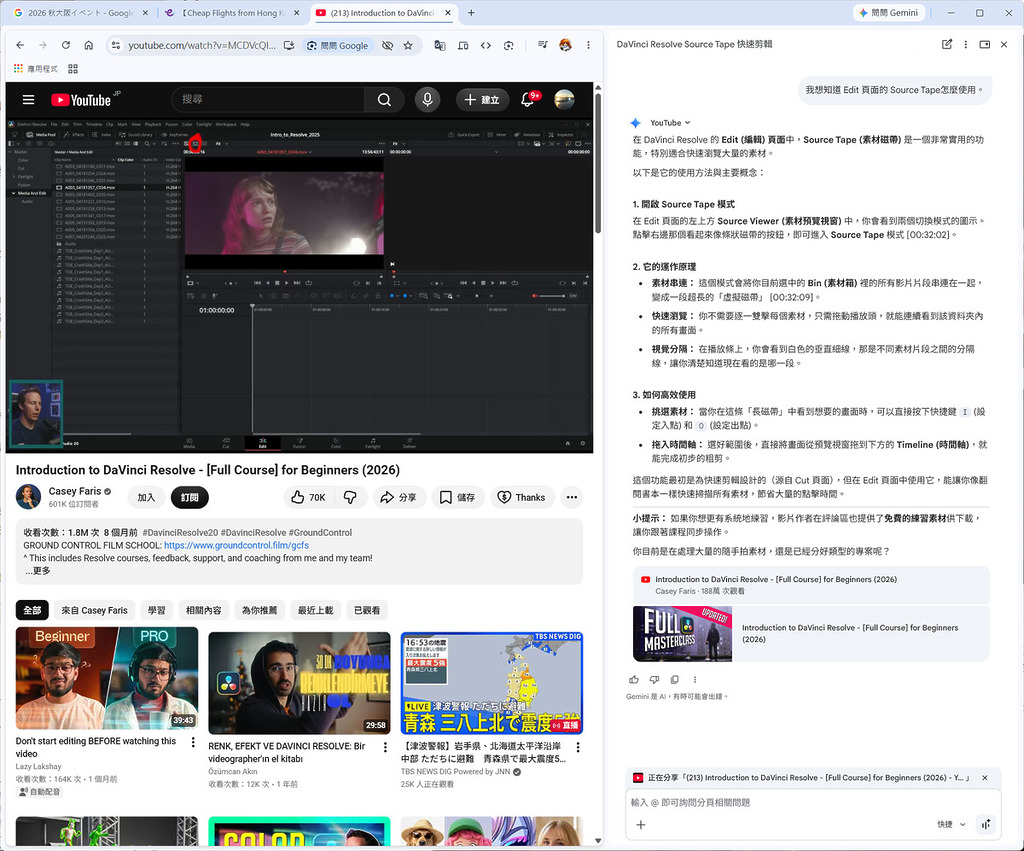The height and width of the screenshot is (851, 1024).
Task: Open Google Translate icon in the address bar
Action: pyautogui.click(x=441, y=46)
